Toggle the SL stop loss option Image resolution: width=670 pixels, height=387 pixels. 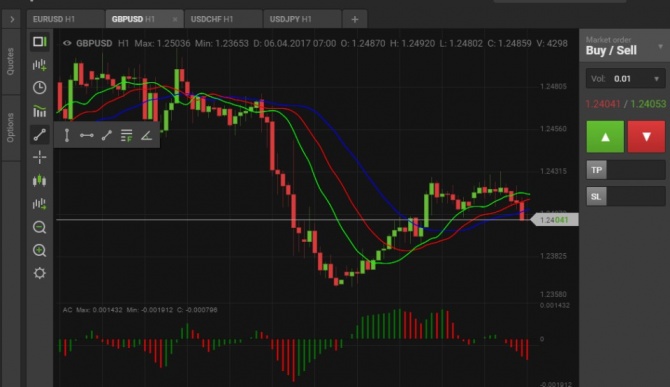[597, 196]
